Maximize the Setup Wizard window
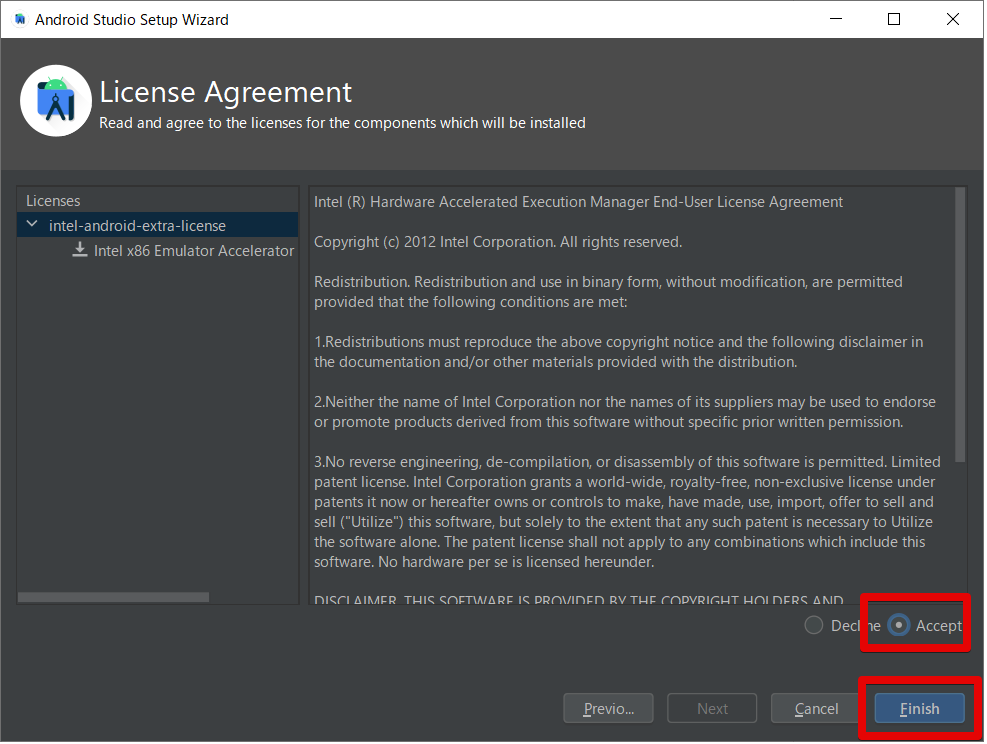987x744 pixels. pos(894,19)
